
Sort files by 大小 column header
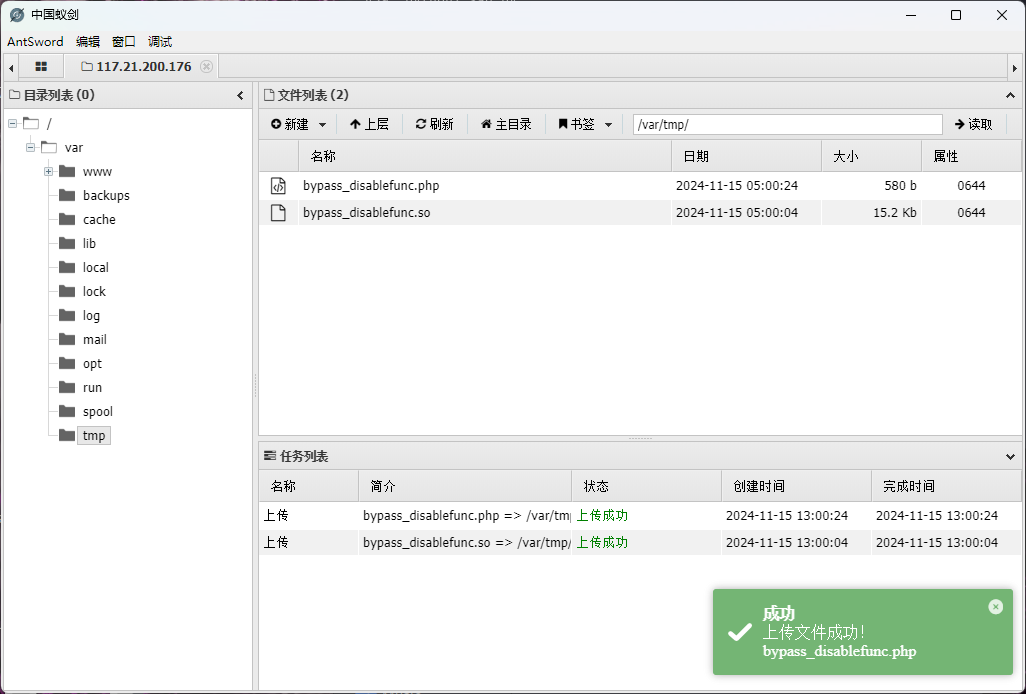tap(870, 156)
